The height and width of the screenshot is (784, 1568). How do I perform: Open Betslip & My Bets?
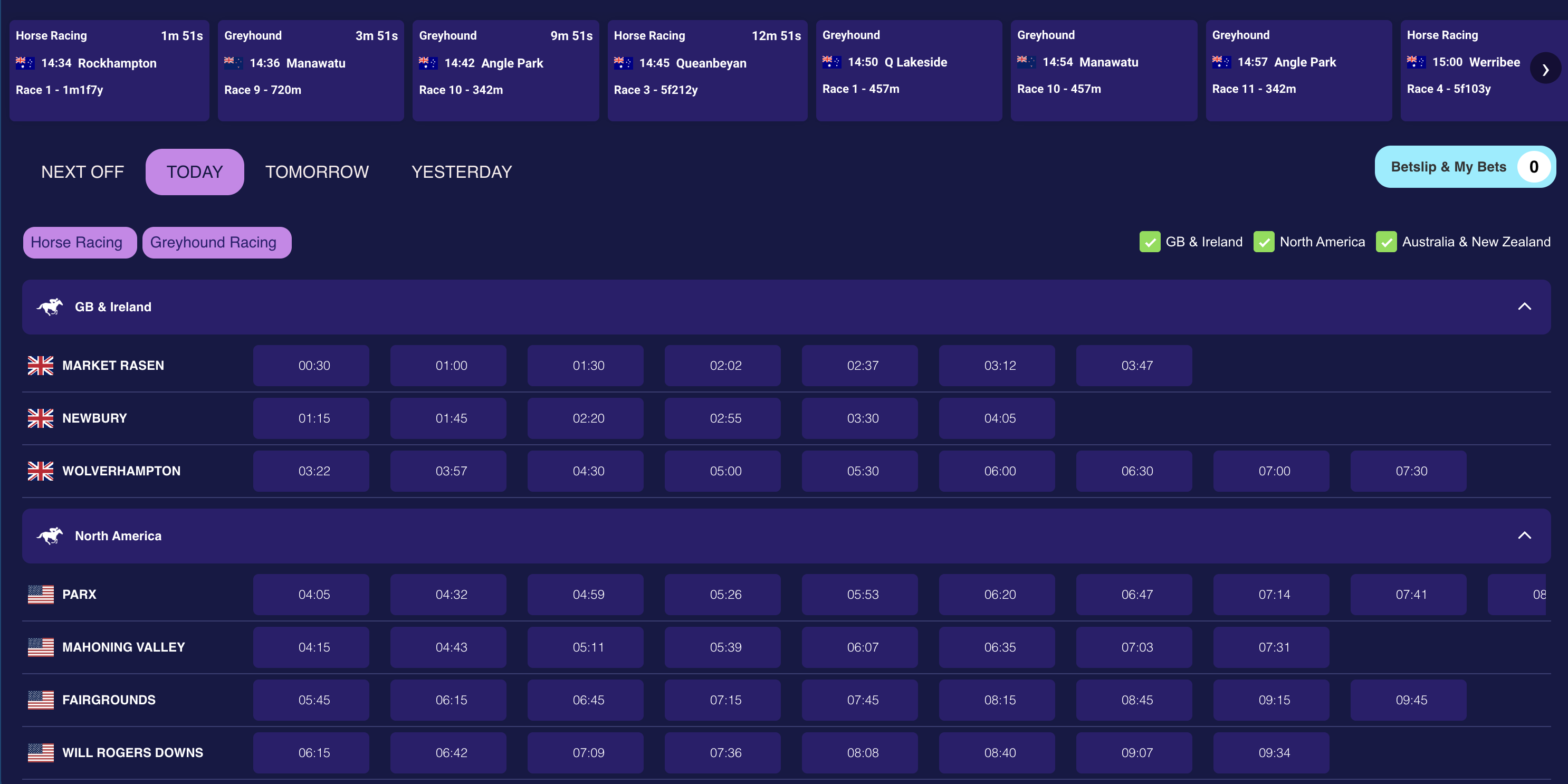point(1465,166)
